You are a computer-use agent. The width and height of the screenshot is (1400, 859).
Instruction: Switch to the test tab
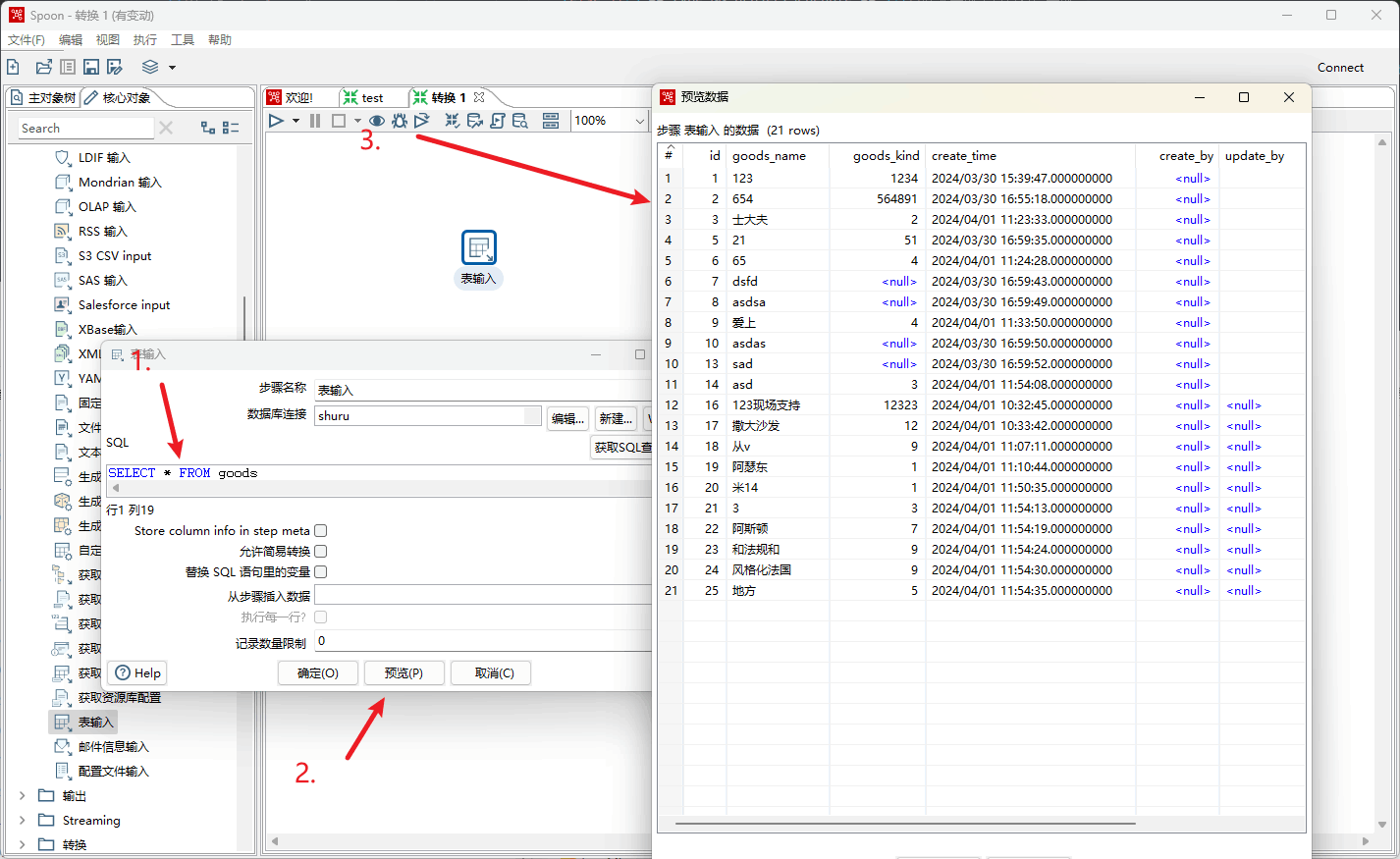point(372,98)
